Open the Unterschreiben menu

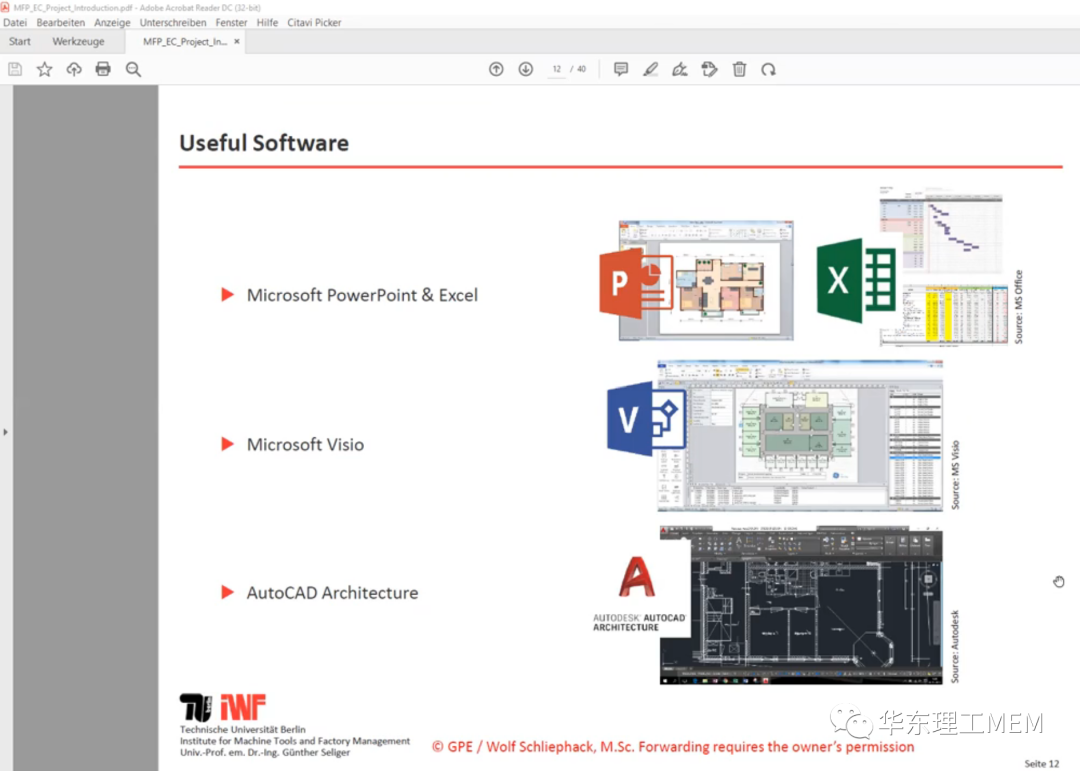[x=173, y=22]
